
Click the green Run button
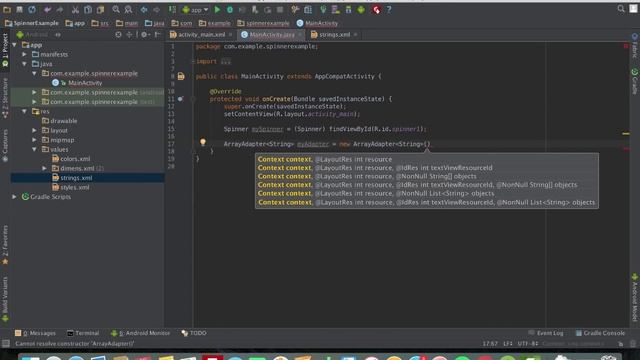pos(217,9)
